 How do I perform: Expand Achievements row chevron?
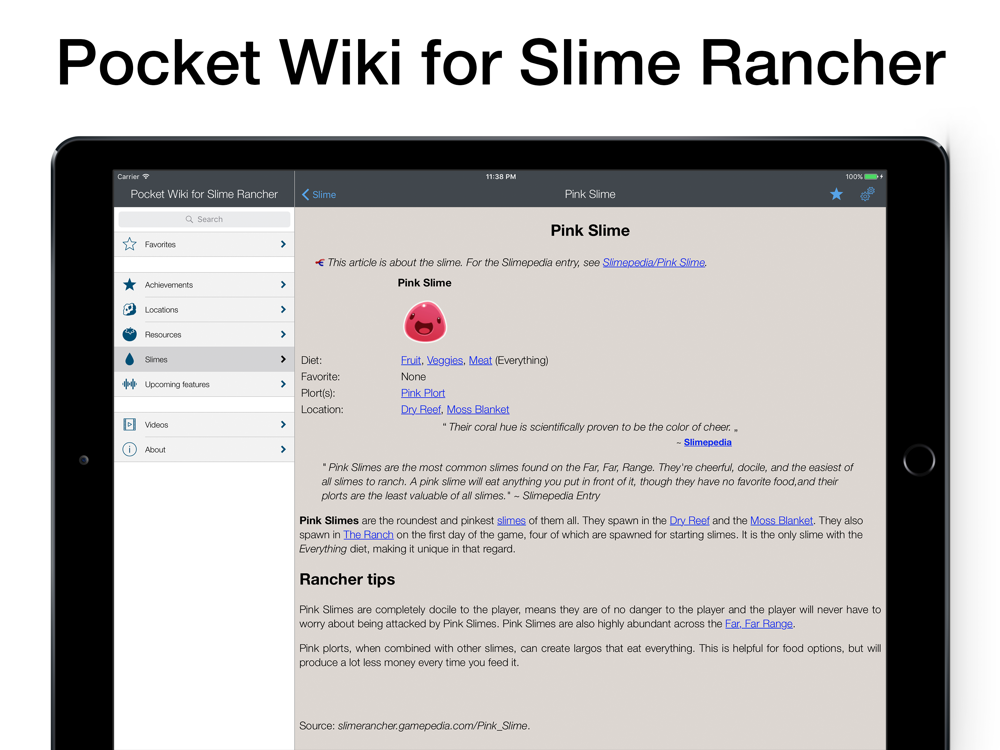tap(283, 284)
